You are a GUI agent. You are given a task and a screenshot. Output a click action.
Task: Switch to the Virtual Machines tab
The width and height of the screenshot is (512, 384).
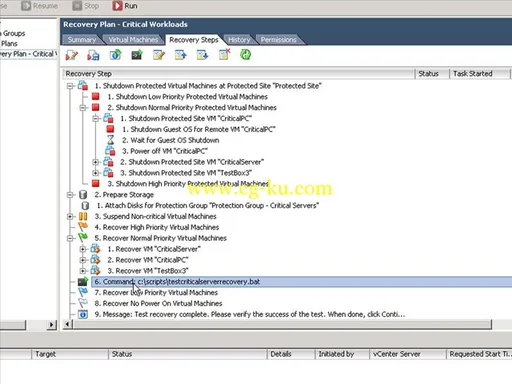(x=133, y=40)
